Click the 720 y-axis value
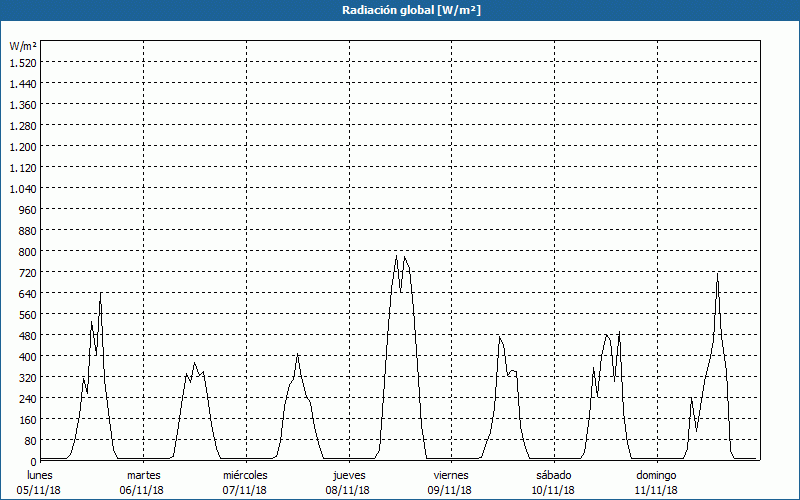This screenshot has height=500, width=800. click(x=28, y=272)
